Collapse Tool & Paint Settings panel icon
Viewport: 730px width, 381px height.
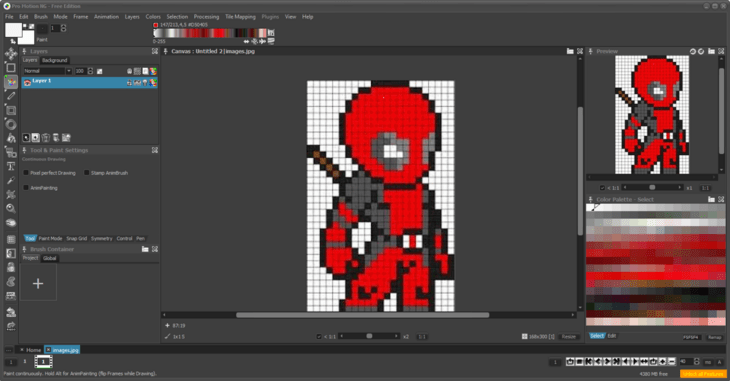[x=155, y=150]
